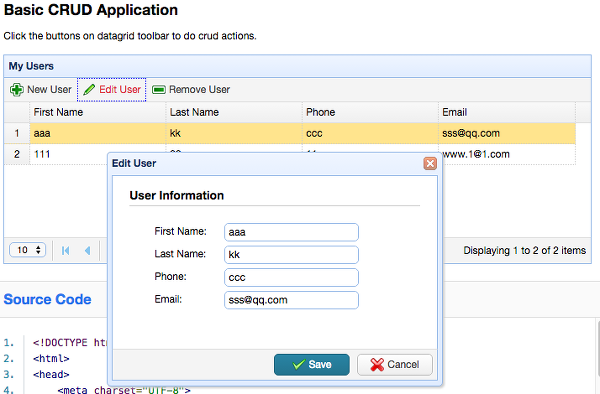Click the Edit User toolbar label

click(x=120, y=90)
